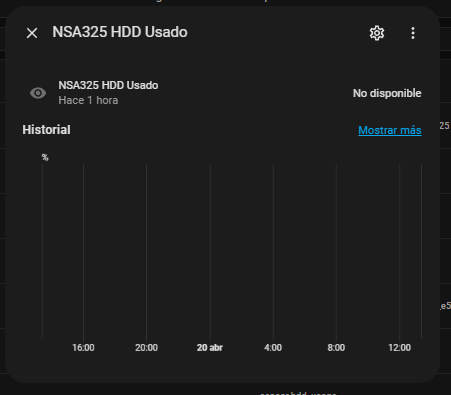The width and height of the screenshot is (451, 395).
Task: Click 'Hace 1 hora' timestamp
Action: (88, 100)
